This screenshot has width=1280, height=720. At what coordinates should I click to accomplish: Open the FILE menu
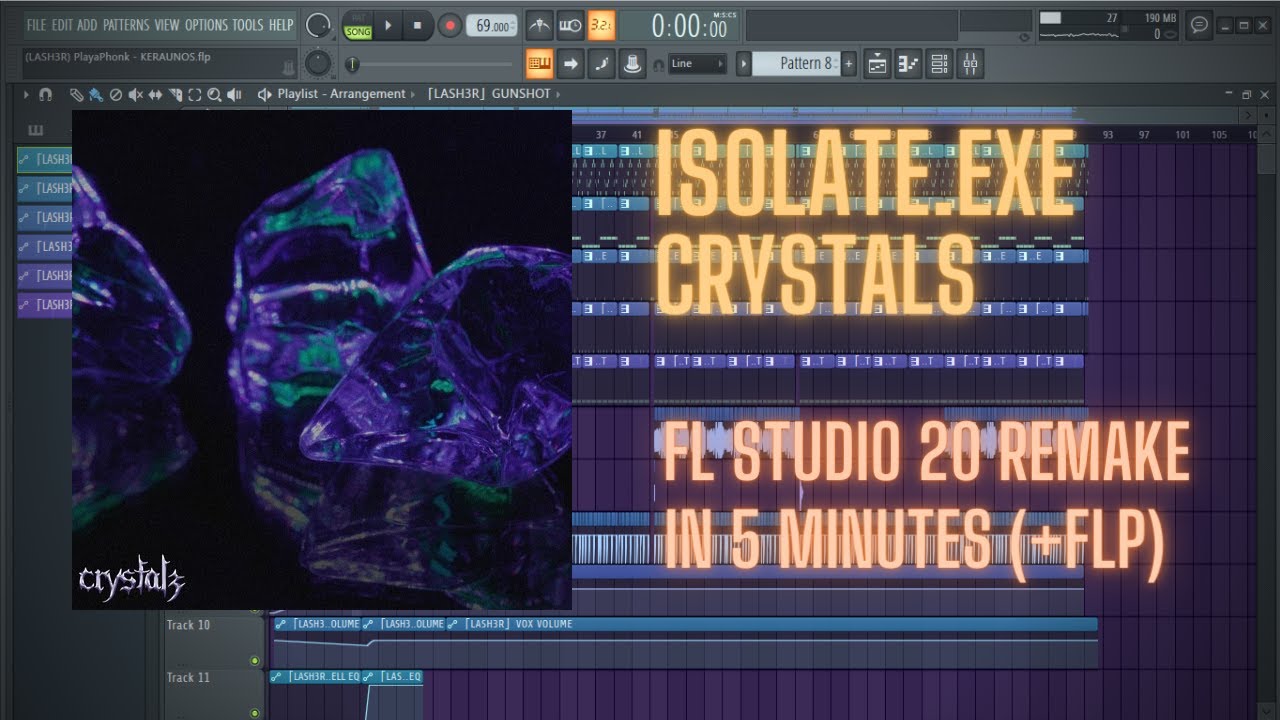point(36,25)
